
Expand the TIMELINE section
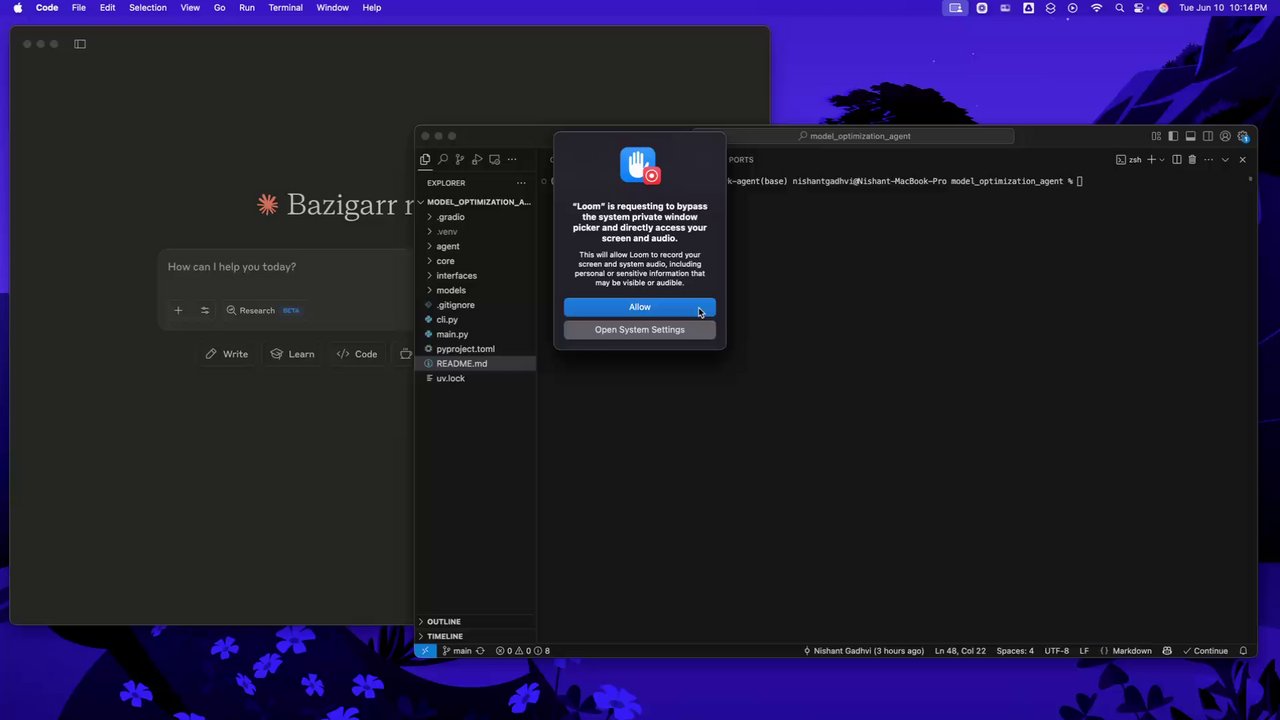476,636
